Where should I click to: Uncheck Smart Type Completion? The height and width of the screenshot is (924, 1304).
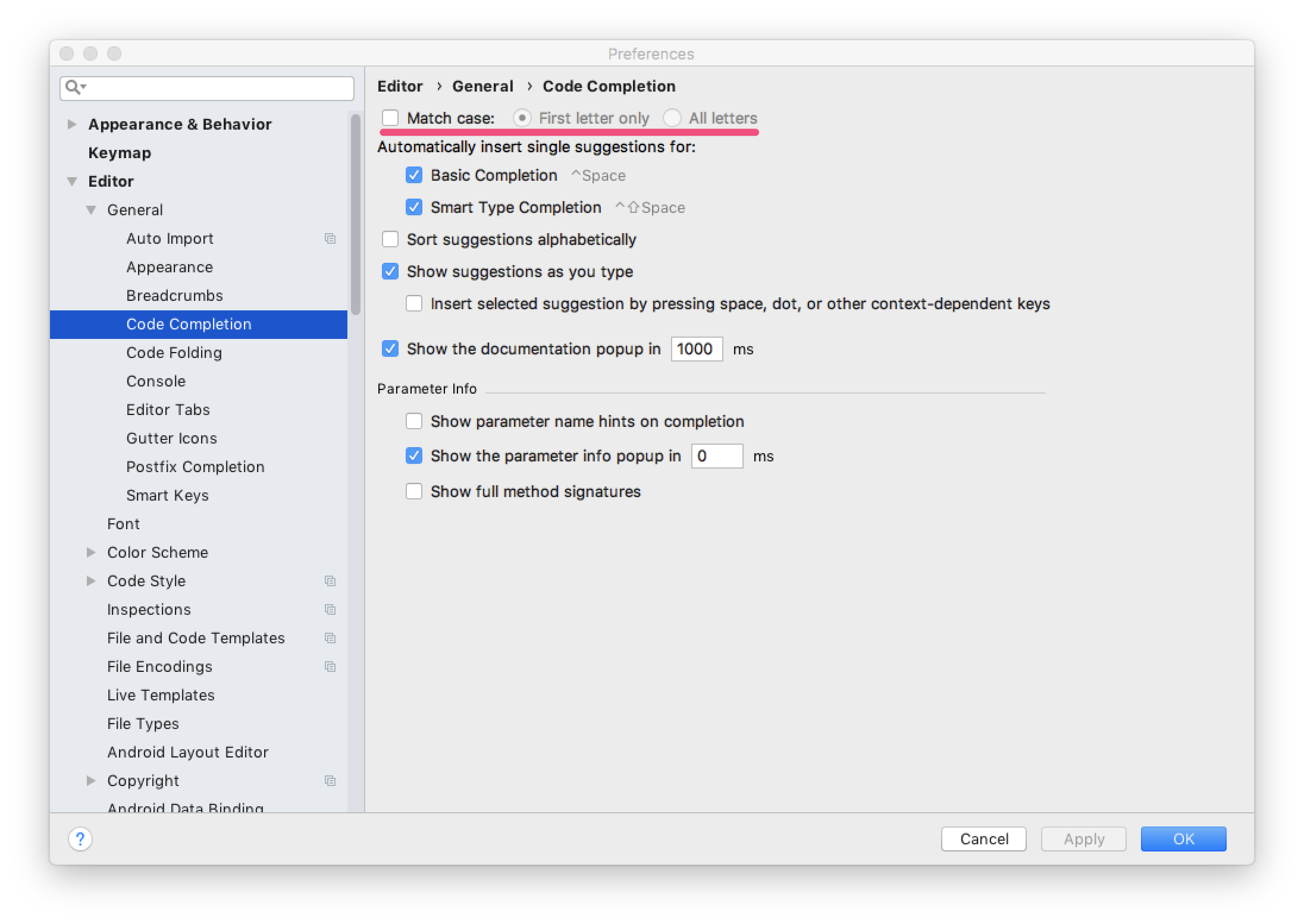click(x=414, y=208)
